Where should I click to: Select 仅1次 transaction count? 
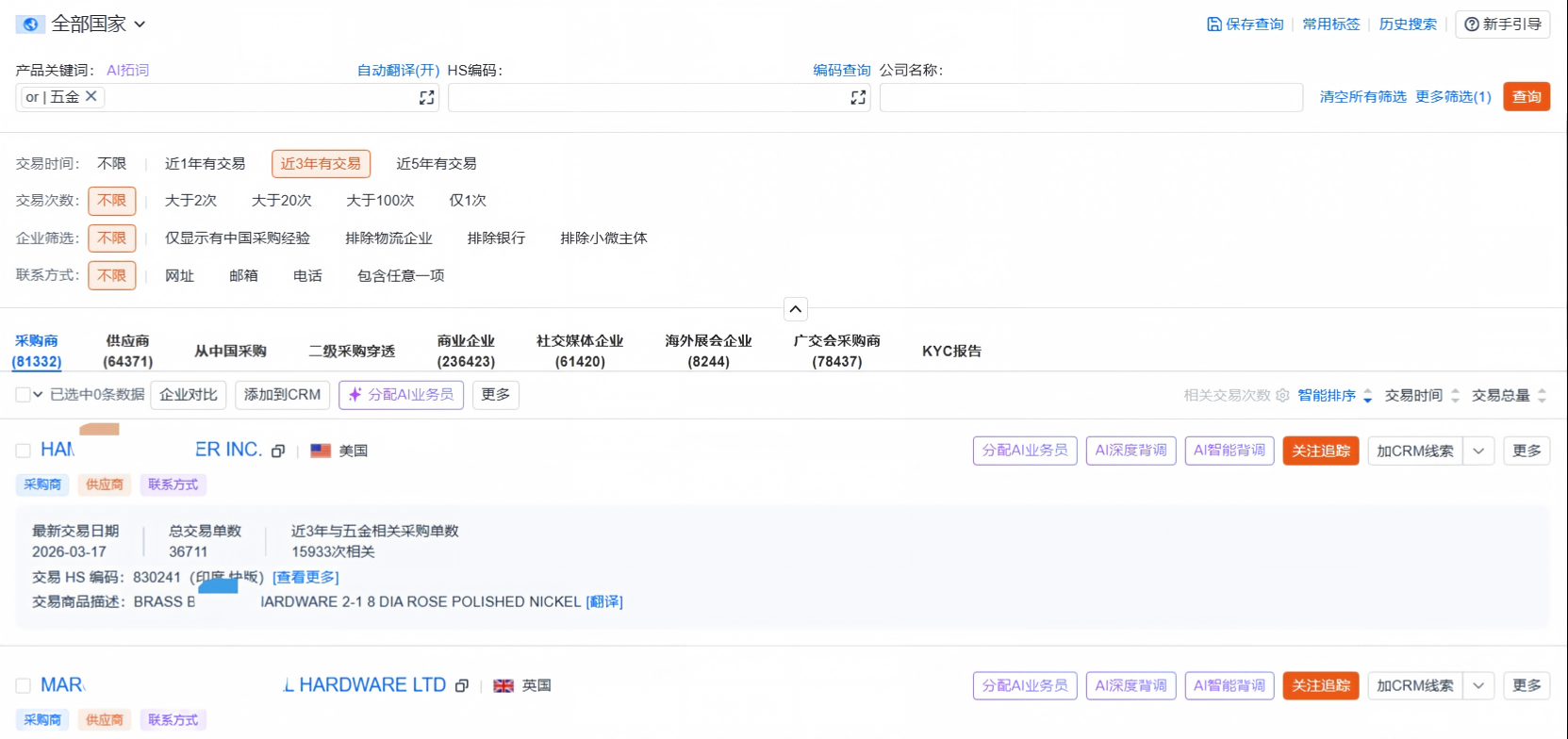(x=468, y=201)
